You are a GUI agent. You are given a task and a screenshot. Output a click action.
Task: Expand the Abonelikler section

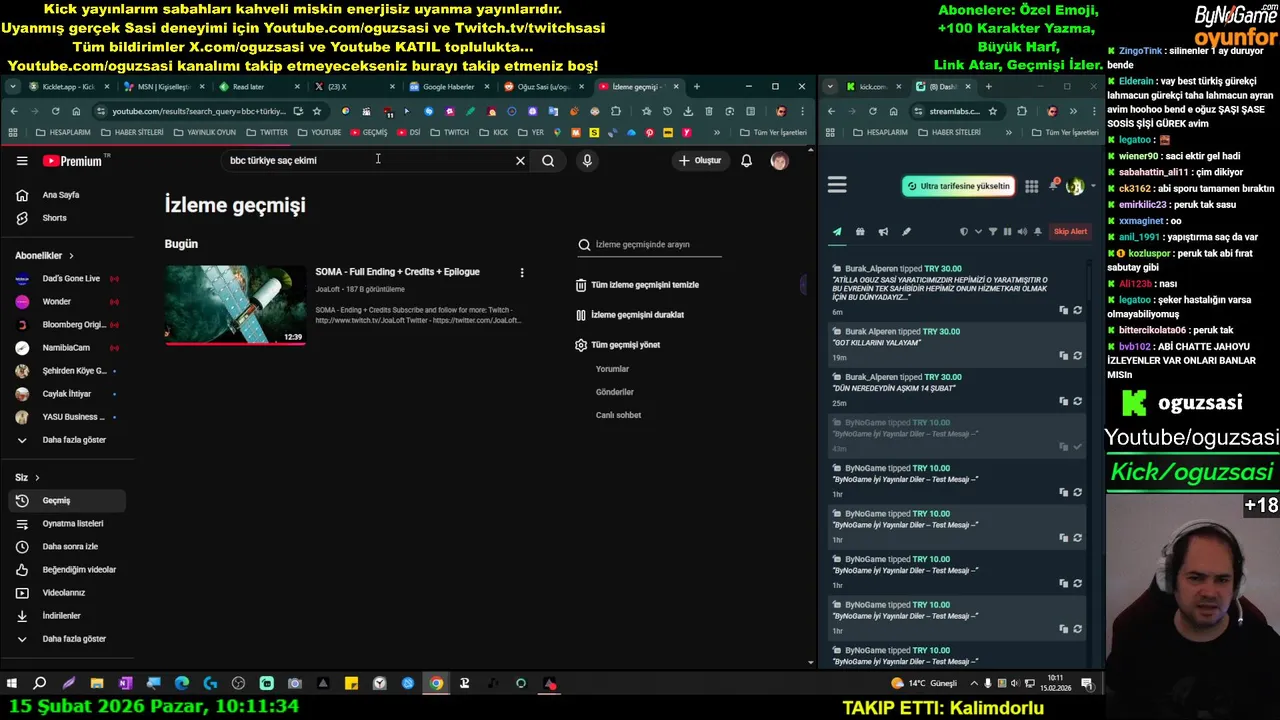coord(45,255)
